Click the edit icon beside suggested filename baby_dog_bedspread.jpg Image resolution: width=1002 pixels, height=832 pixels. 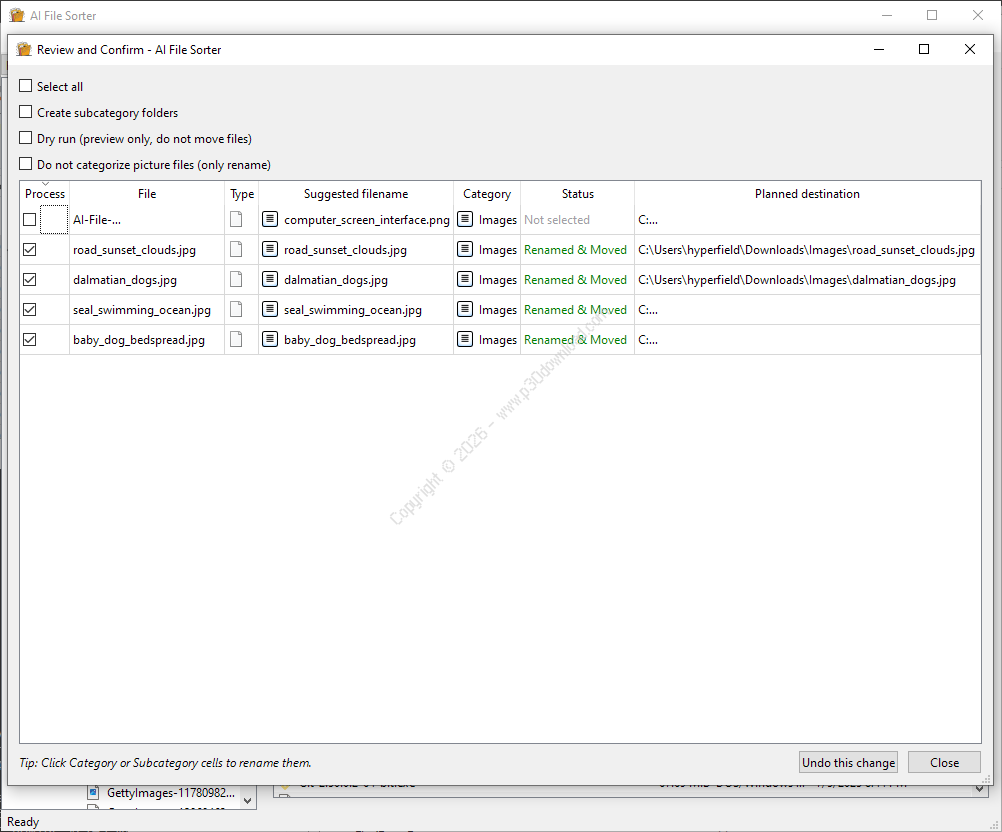click(270, 340)
